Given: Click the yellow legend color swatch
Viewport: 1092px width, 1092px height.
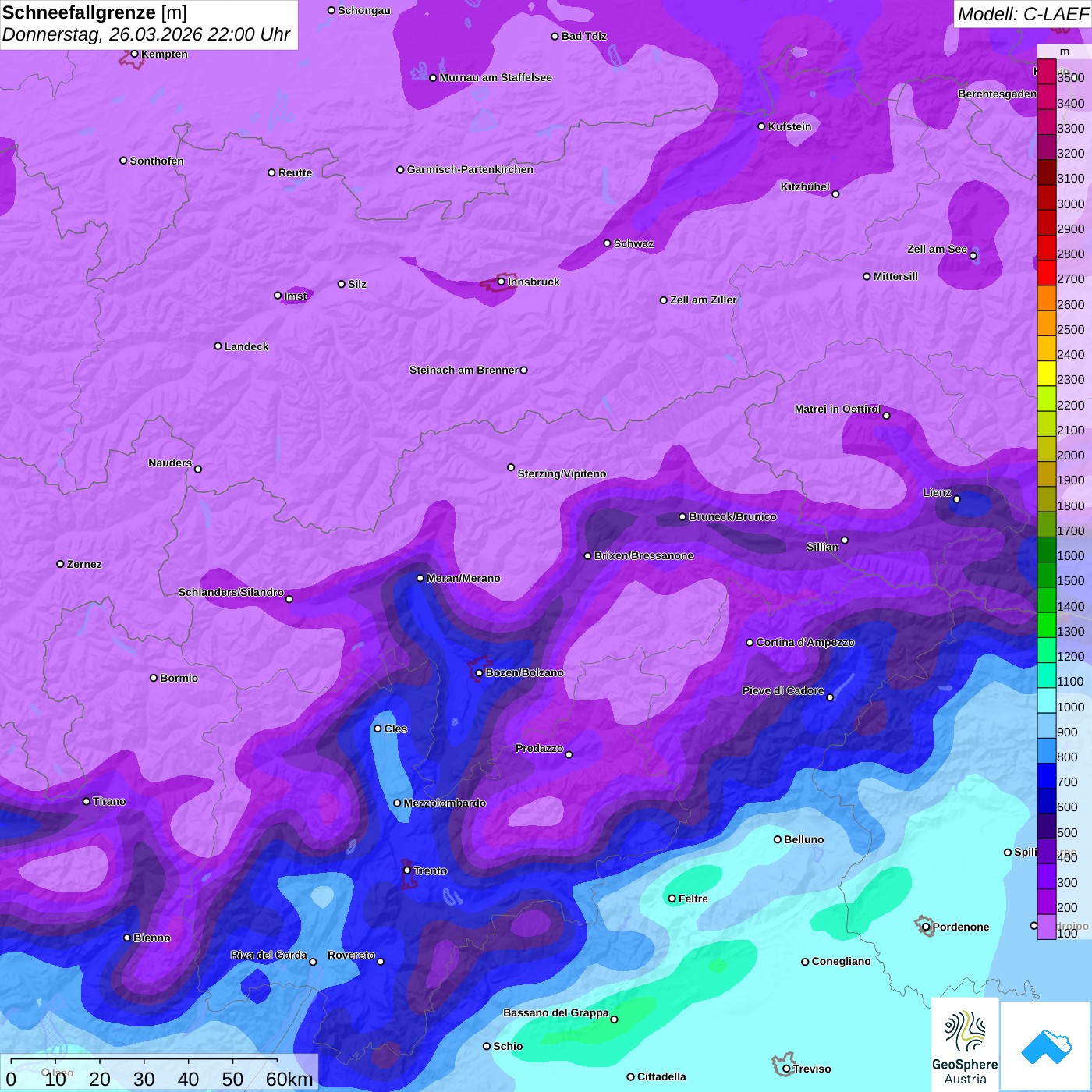Looking at the screenshot, I should 1047,374.
